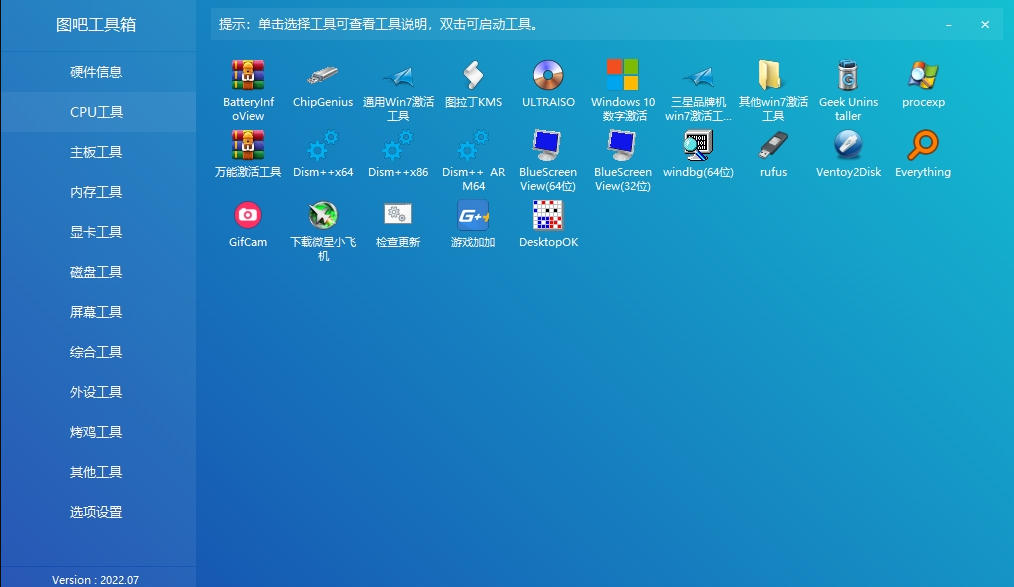Click the 万能激活工具 icon
The height and width of the screenshot is (587, 1014).
[248, 145]
